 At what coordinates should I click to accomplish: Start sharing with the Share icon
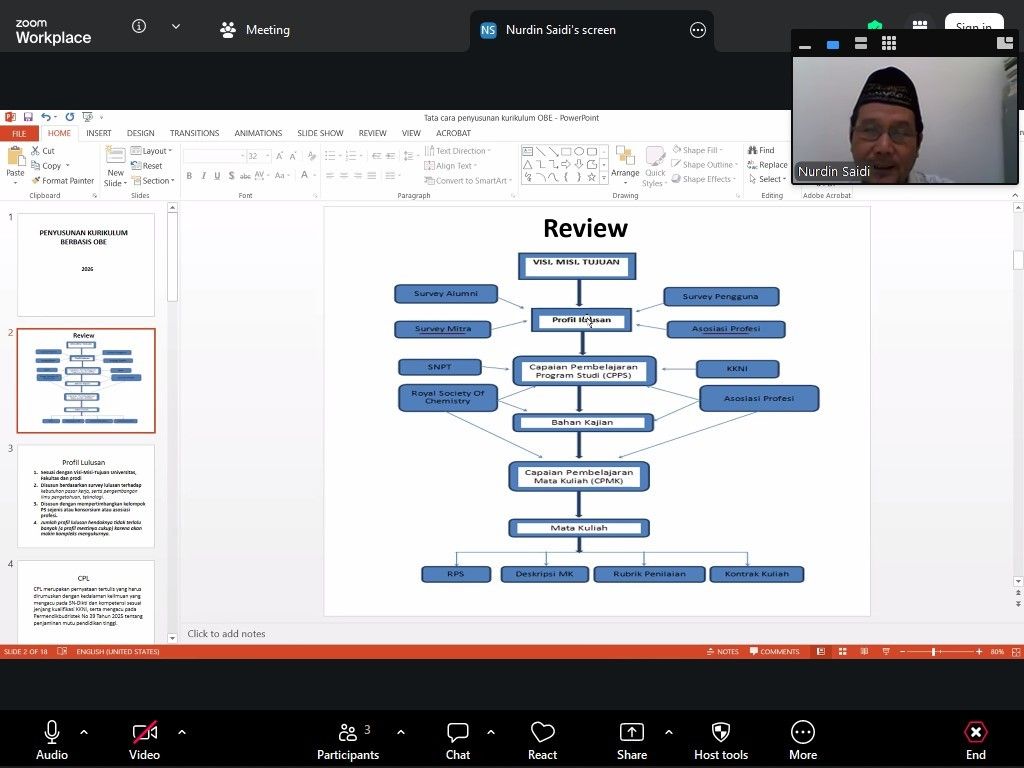tap(631, 733)
